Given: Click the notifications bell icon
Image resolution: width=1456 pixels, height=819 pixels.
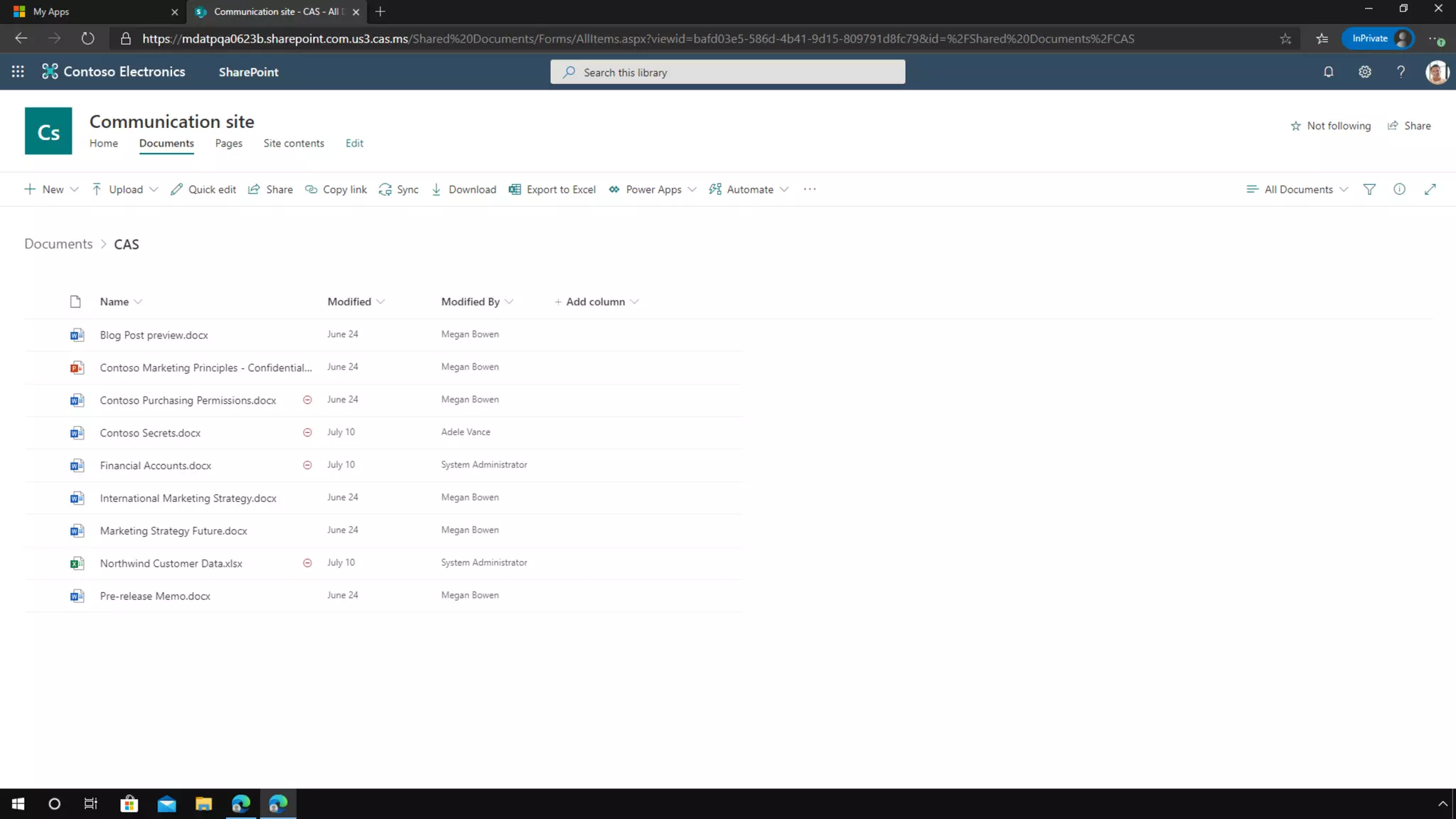Looking at the screenshot, I should pyautogui.click(x=1328, y=72).
